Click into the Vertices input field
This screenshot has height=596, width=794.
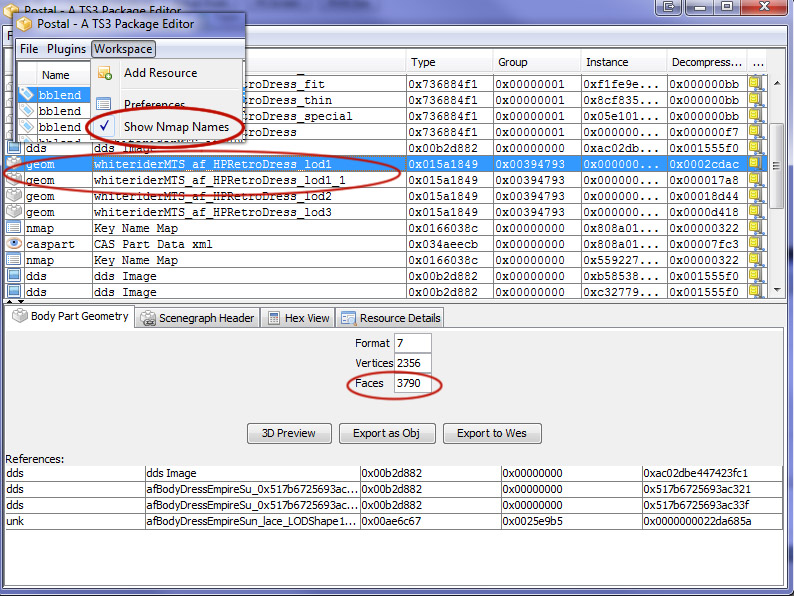click(x=412, y=363)
